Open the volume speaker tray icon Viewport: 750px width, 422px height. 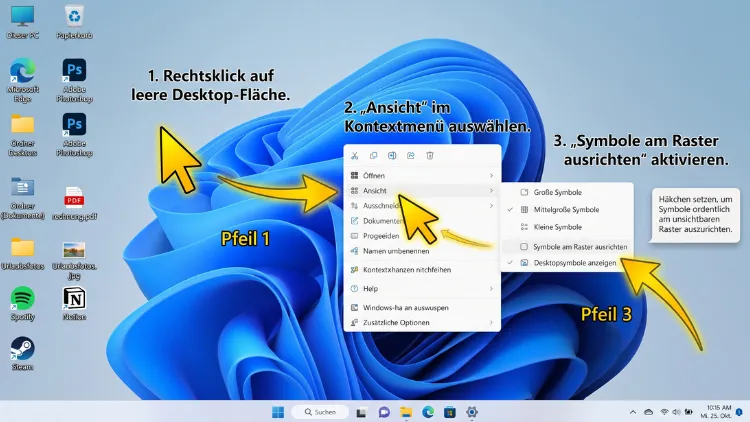pyautogui.click(x=676, y=412)
